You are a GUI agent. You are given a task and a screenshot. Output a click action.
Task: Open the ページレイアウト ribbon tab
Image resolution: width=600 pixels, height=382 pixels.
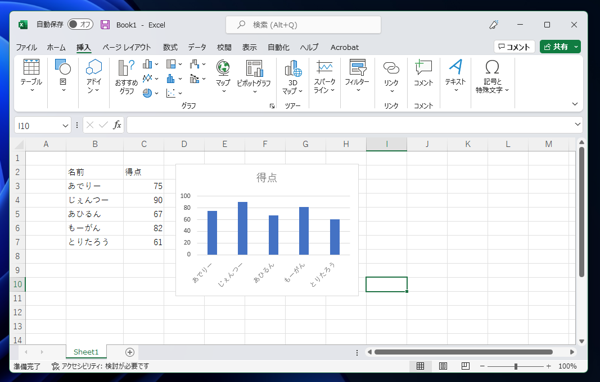(x=127, y=47)
